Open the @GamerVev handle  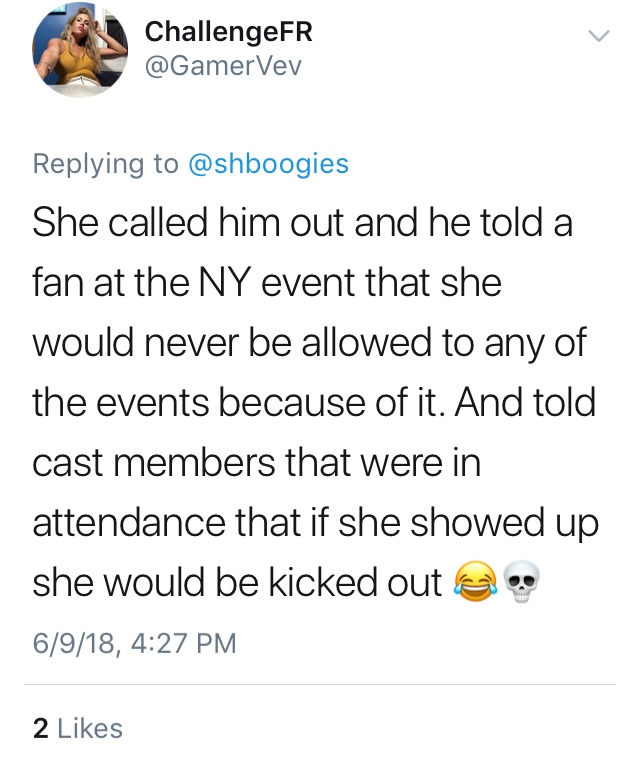(223, 66)
